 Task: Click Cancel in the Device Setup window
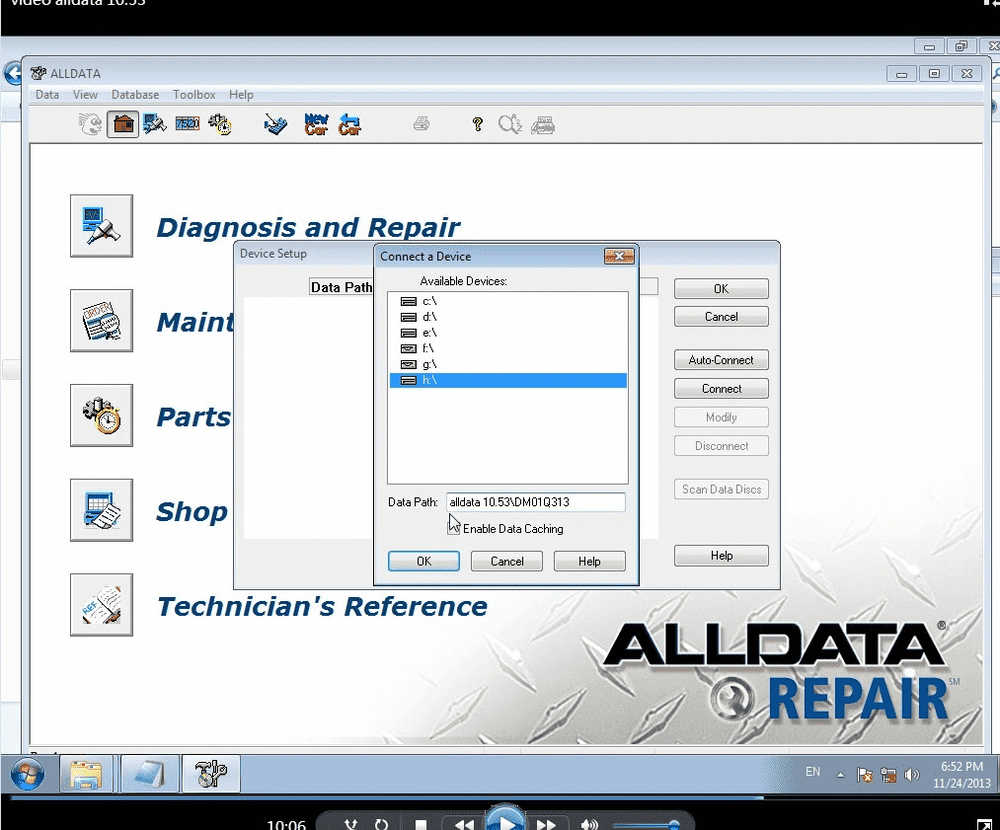[x=721, y=317]
